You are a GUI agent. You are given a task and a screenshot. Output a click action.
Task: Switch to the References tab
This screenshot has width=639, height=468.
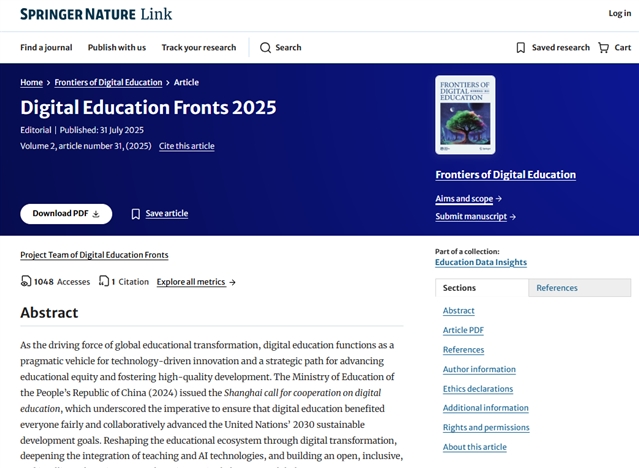pos(557,288)
